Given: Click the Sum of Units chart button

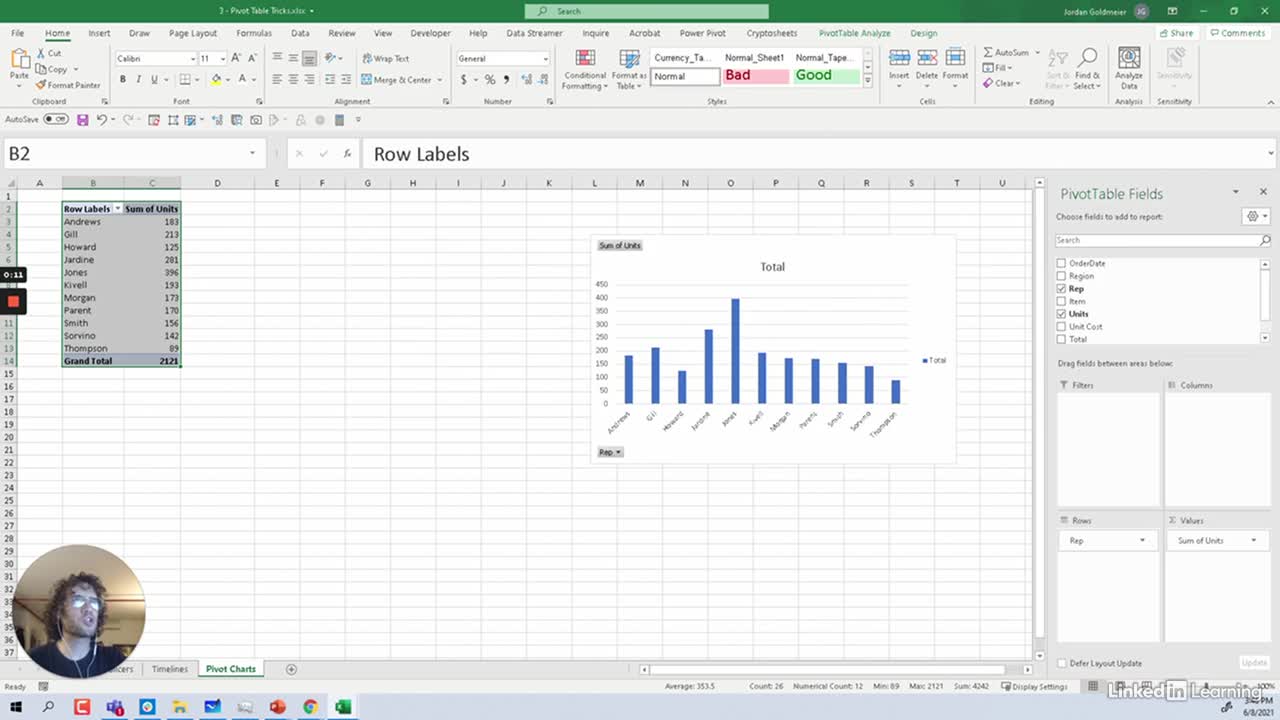Looking at the screenshot, I should coord(620,245).
